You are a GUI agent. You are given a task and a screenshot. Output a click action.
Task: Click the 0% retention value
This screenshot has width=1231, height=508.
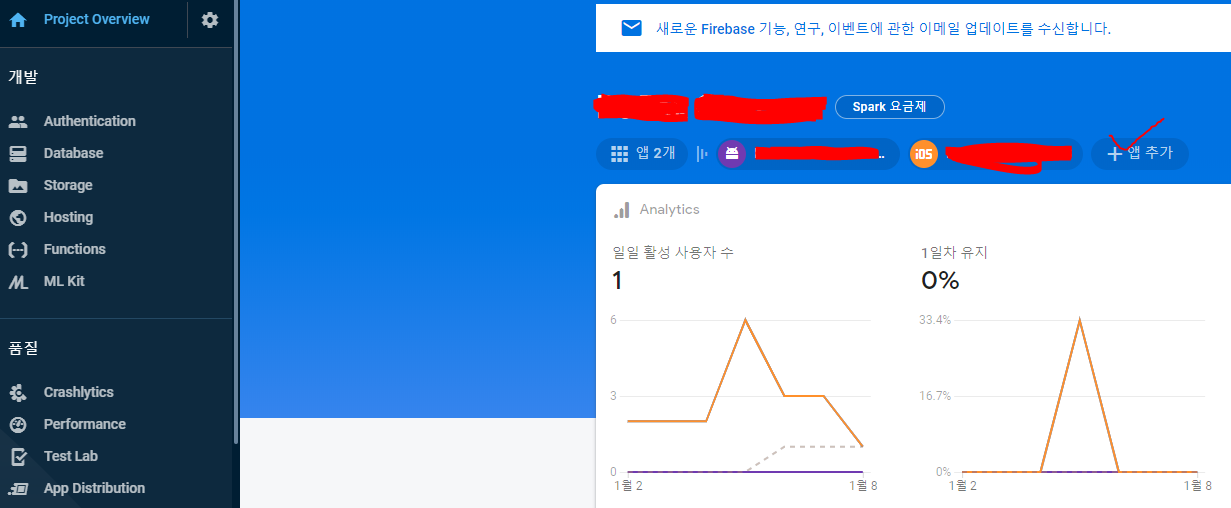click(940, 281)
